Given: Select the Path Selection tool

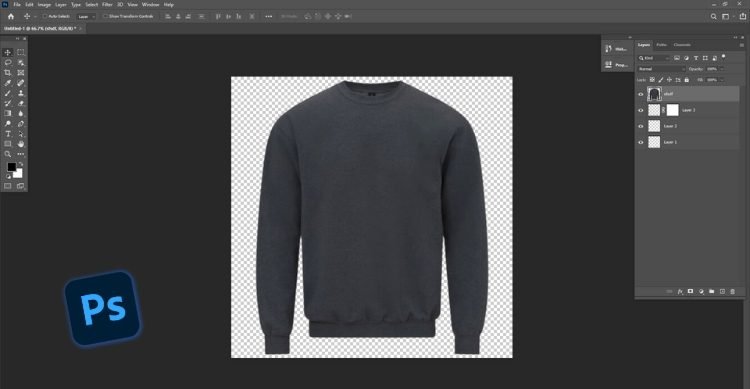Looking at the screenshot, I should [21, 134].
